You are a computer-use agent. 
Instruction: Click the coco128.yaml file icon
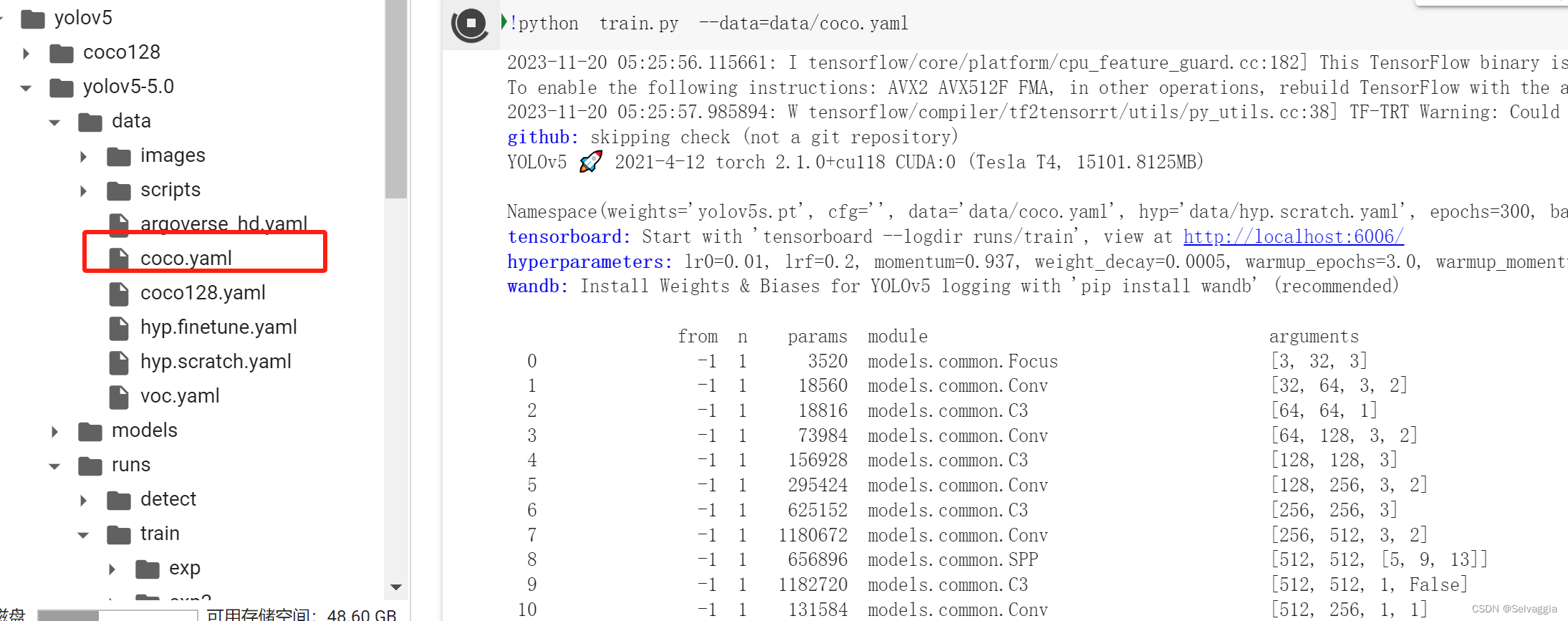[119, 293]
